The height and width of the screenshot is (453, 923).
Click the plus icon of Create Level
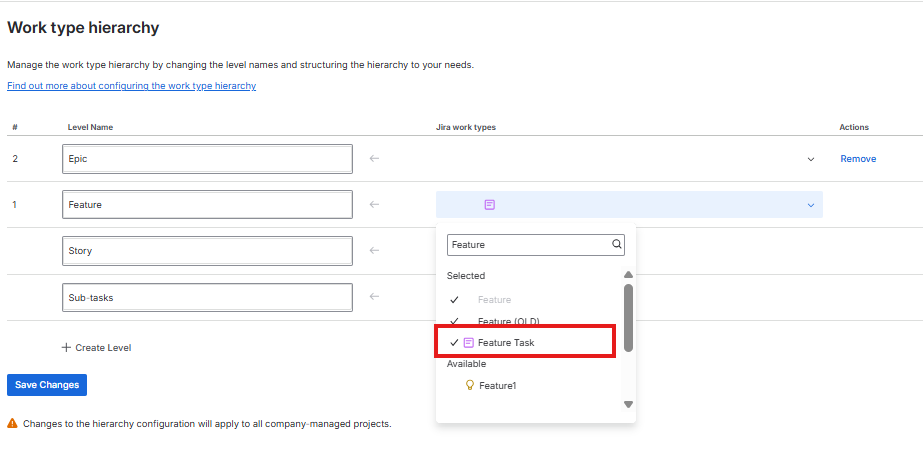(x=66, y=348)
